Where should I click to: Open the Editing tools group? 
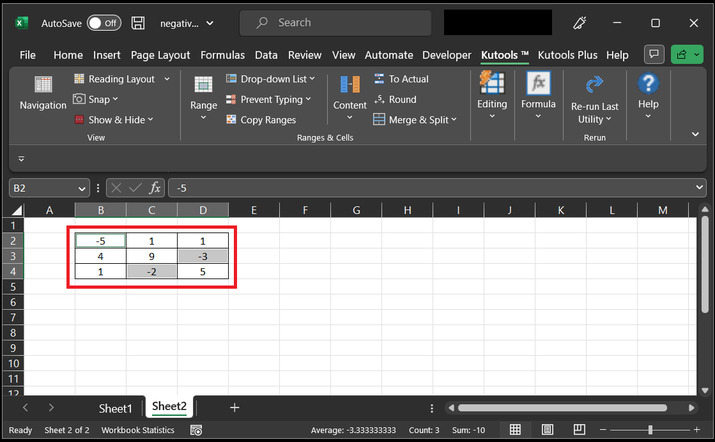492,96
